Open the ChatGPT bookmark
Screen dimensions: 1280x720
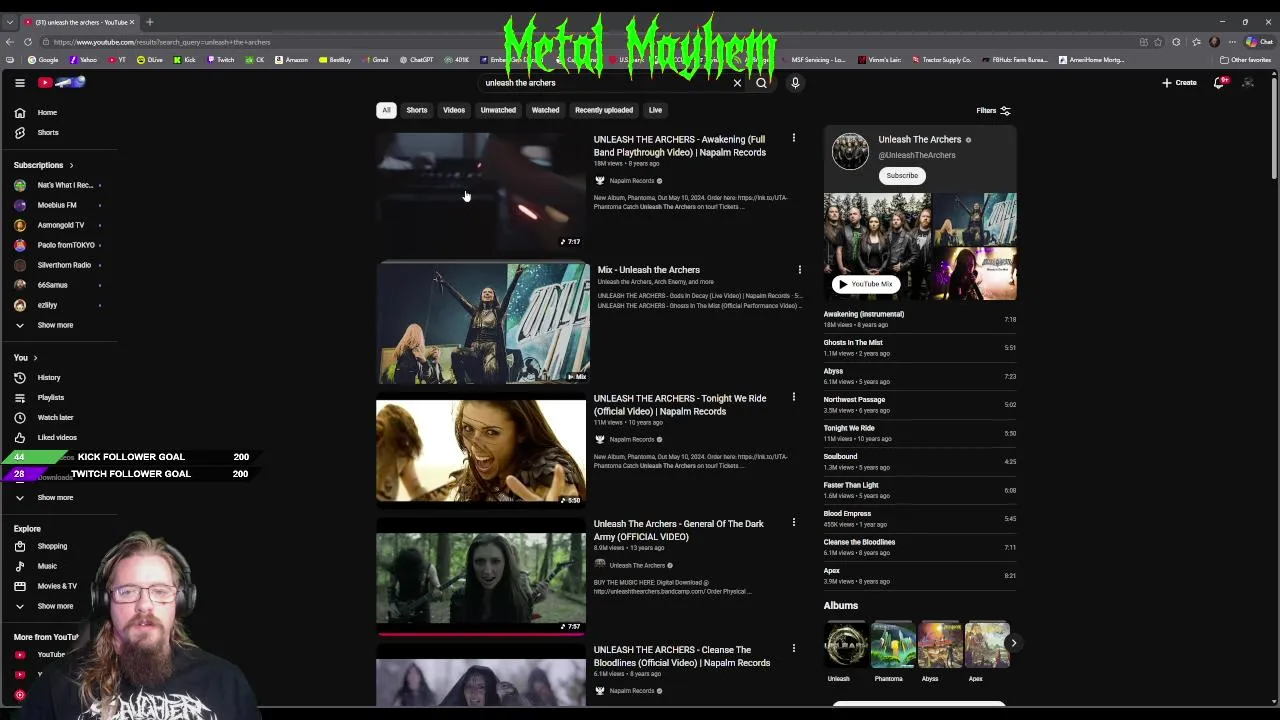click(x=417, y=60)
